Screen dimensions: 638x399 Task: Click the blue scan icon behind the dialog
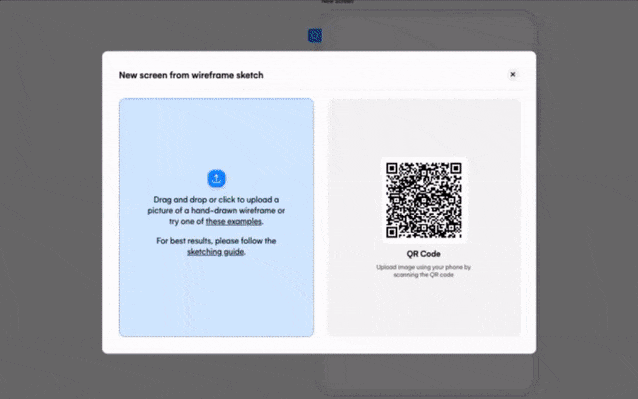pos(315,36)
